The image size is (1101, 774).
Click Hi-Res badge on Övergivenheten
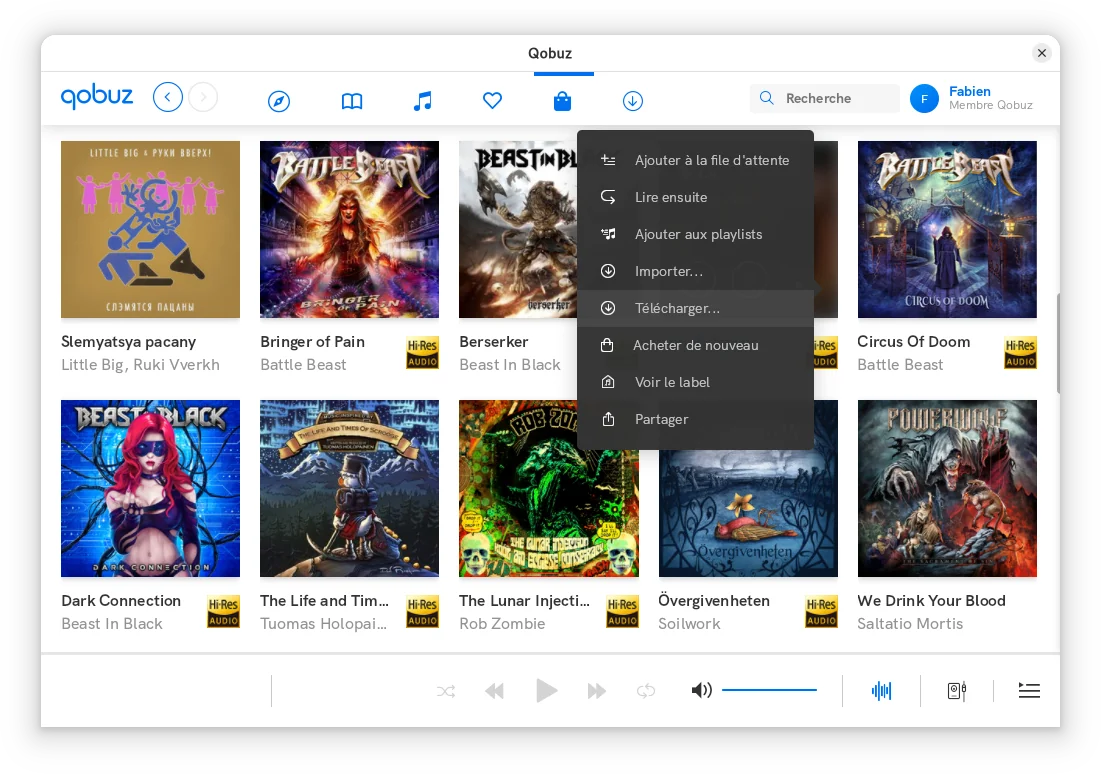822,612
